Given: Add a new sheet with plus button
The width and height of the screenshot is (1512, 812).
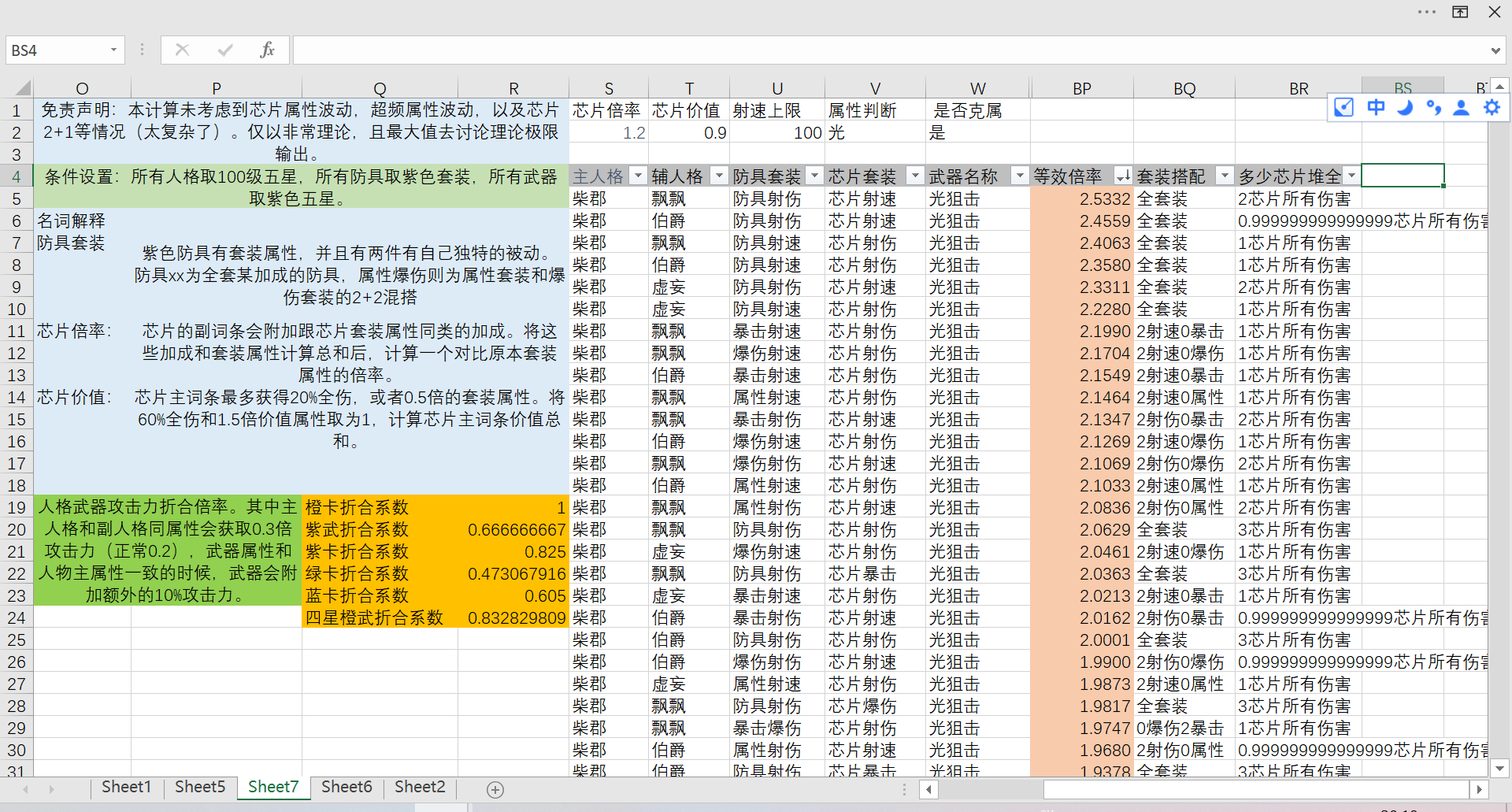Looking at the screenshot, I should (495, 789).
